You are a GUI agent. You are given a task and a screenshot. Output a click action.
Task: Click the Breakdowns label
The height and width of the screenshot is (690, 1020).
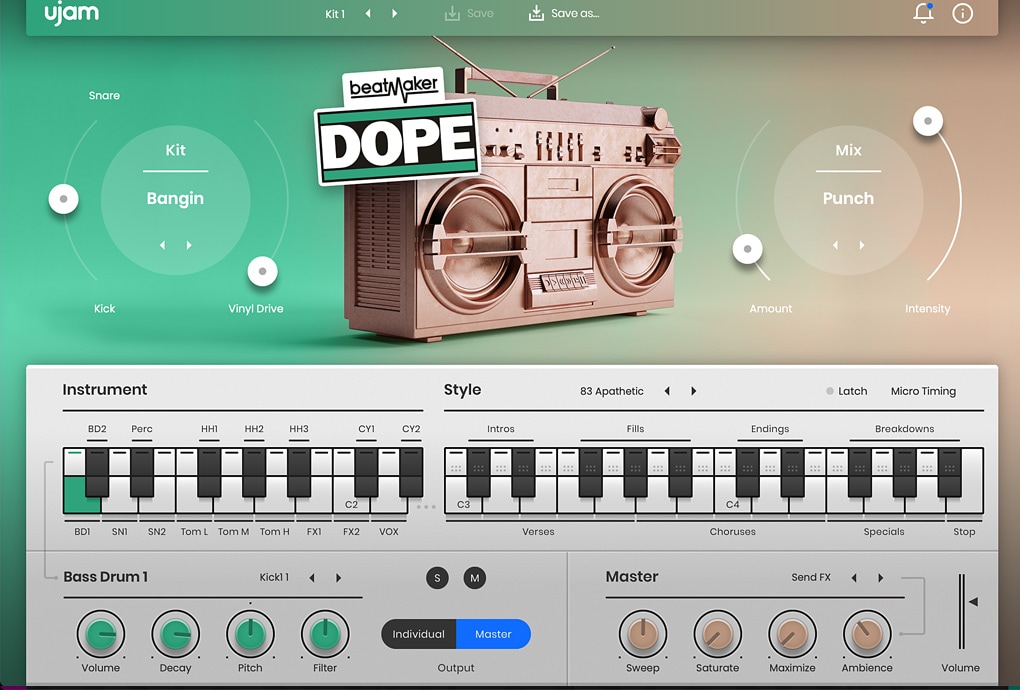(904, 429)
